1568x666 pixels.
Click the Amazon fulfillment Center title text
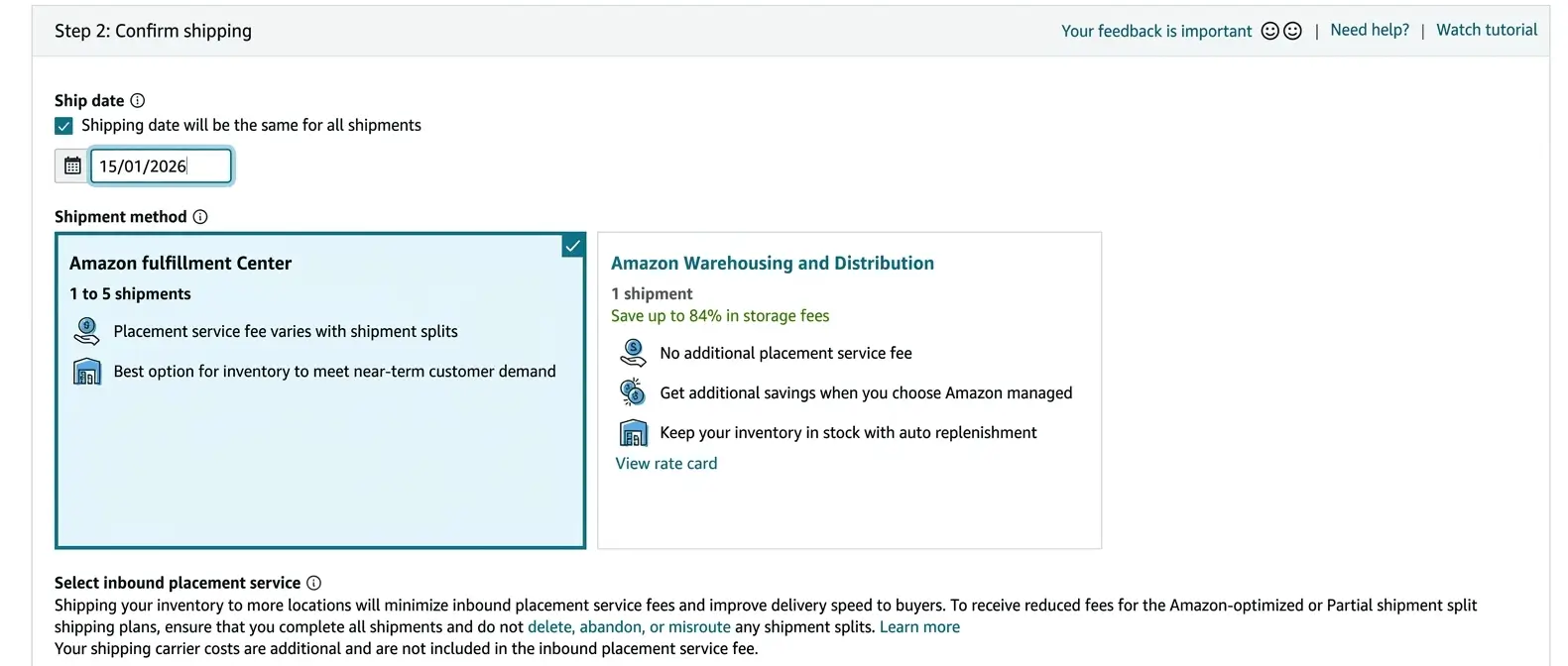coord(181,263)
